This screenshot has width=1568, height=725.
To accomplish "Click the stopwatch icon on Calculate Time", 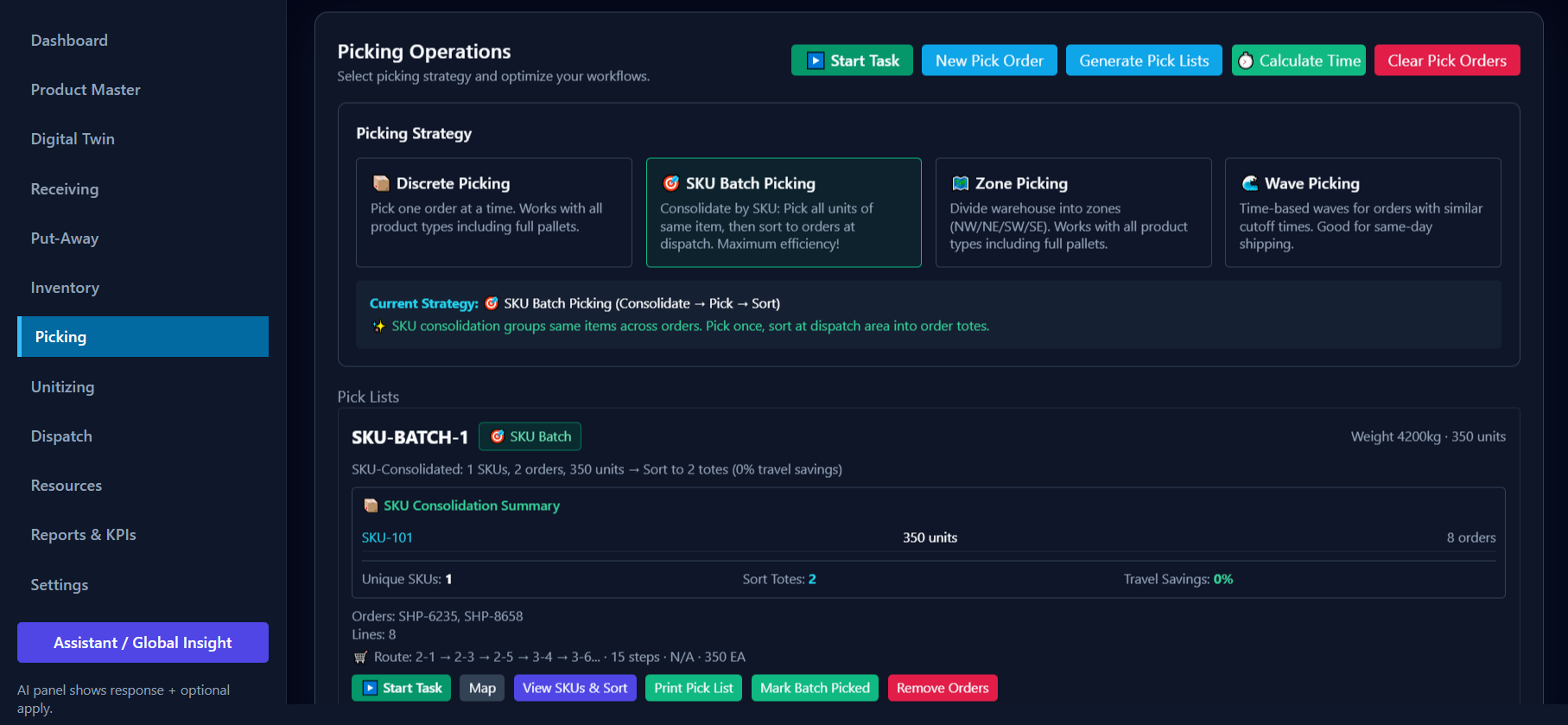I will coord(1246,60).
